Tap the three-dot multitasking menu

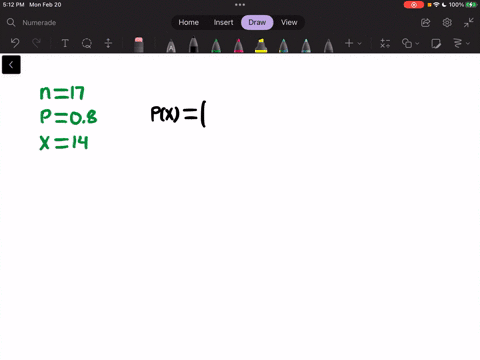pyautogui.click(x=240, y=5)
